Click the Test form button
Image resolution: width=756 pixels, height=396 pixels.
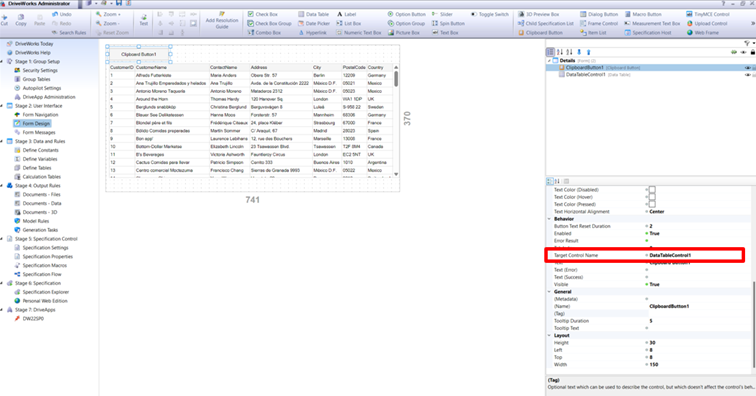144,20
